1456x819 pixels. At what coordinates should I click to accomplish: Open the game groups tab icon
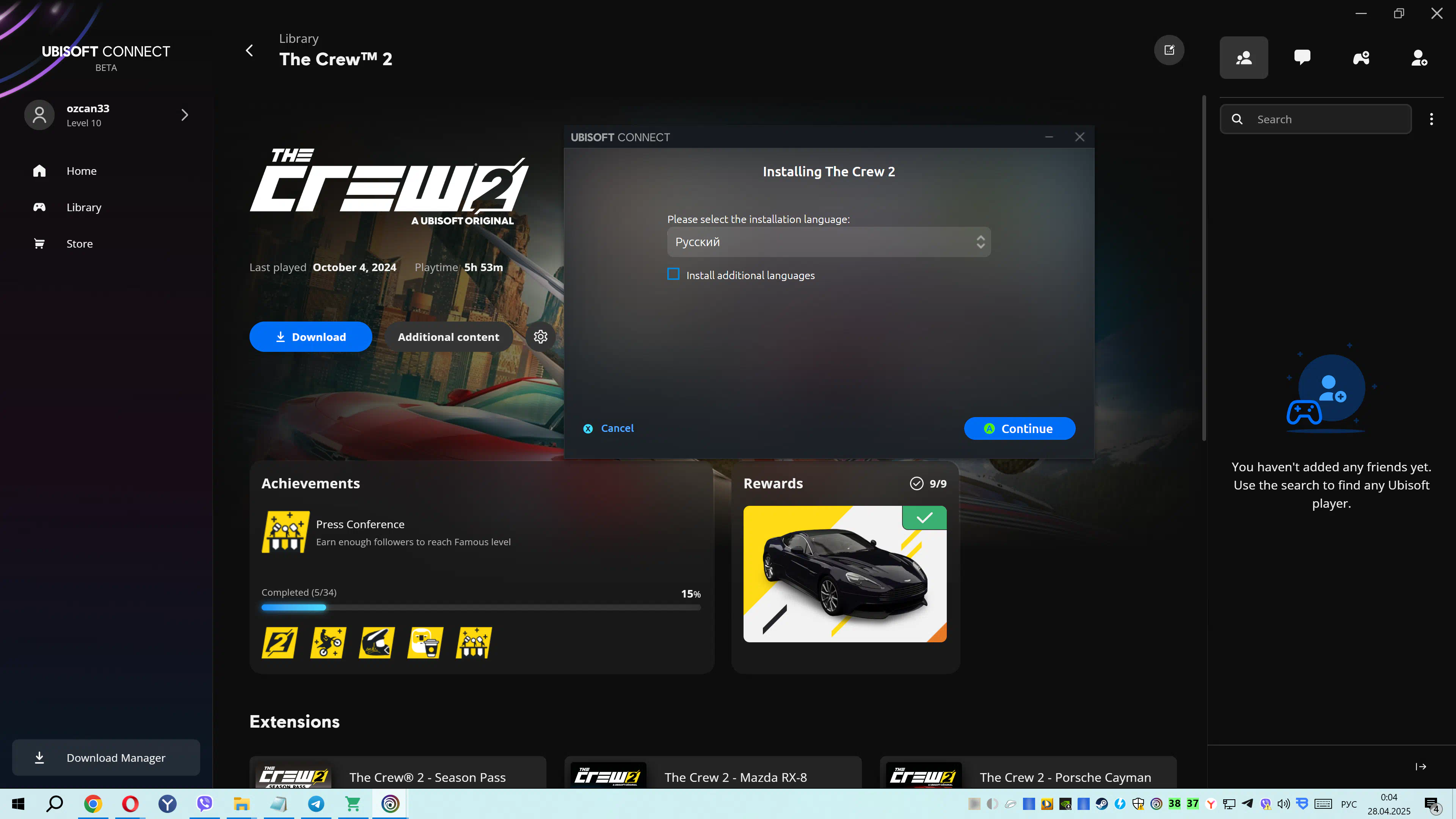point(1361,58)
